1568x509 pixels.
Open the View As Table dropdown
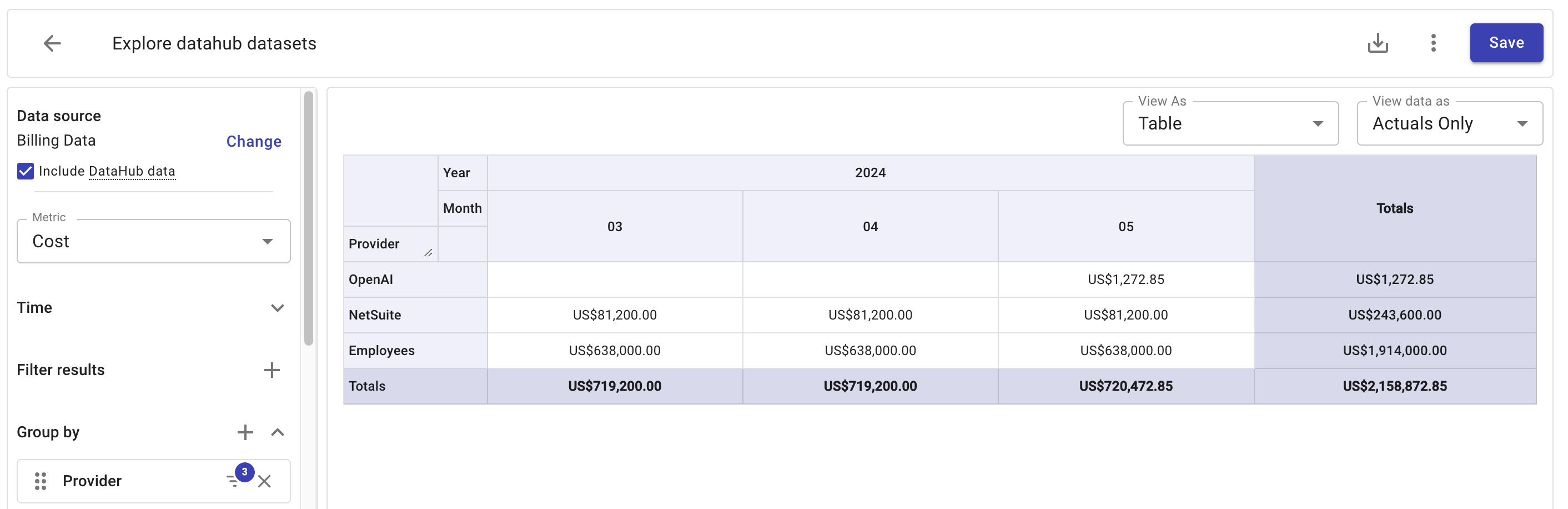point(1229,123)
